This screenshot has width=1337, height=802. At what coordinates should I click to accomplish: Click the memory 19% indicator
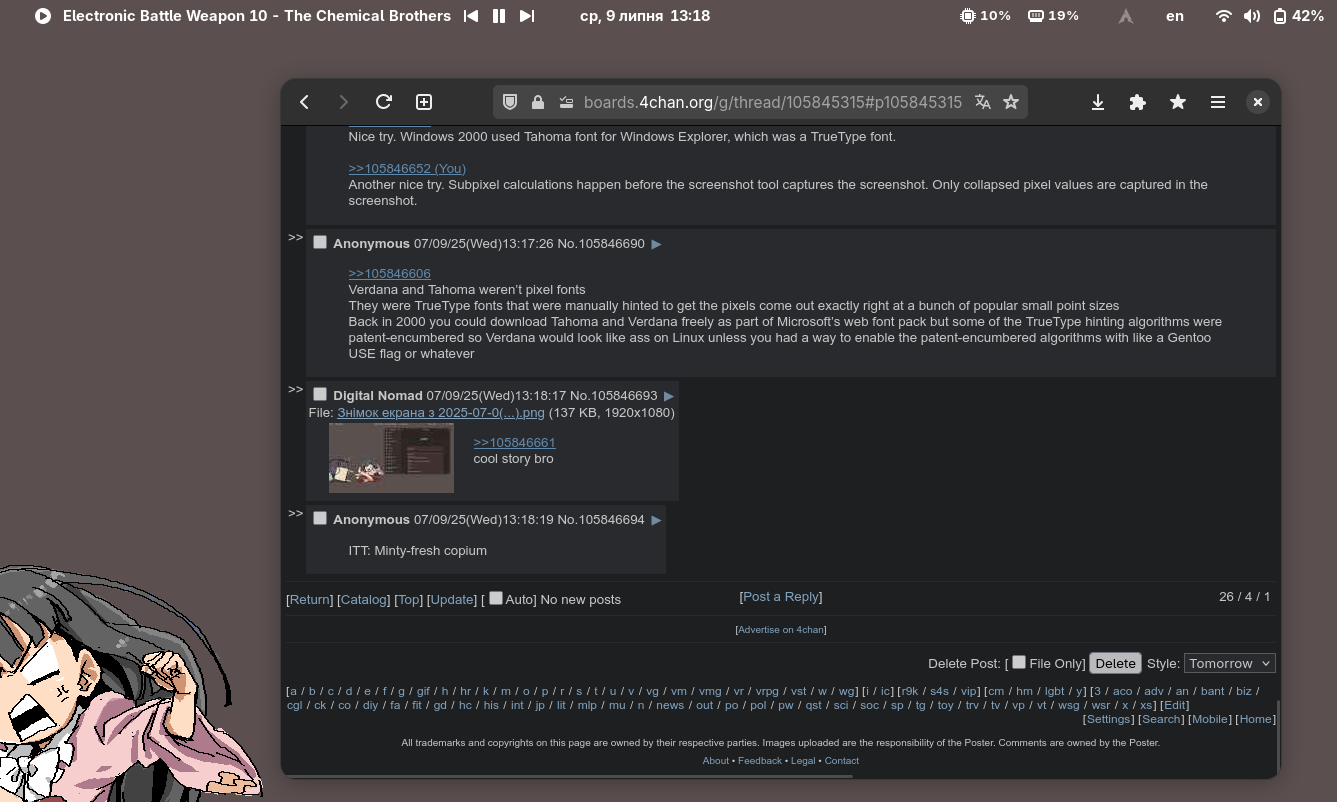point(1053,16)
